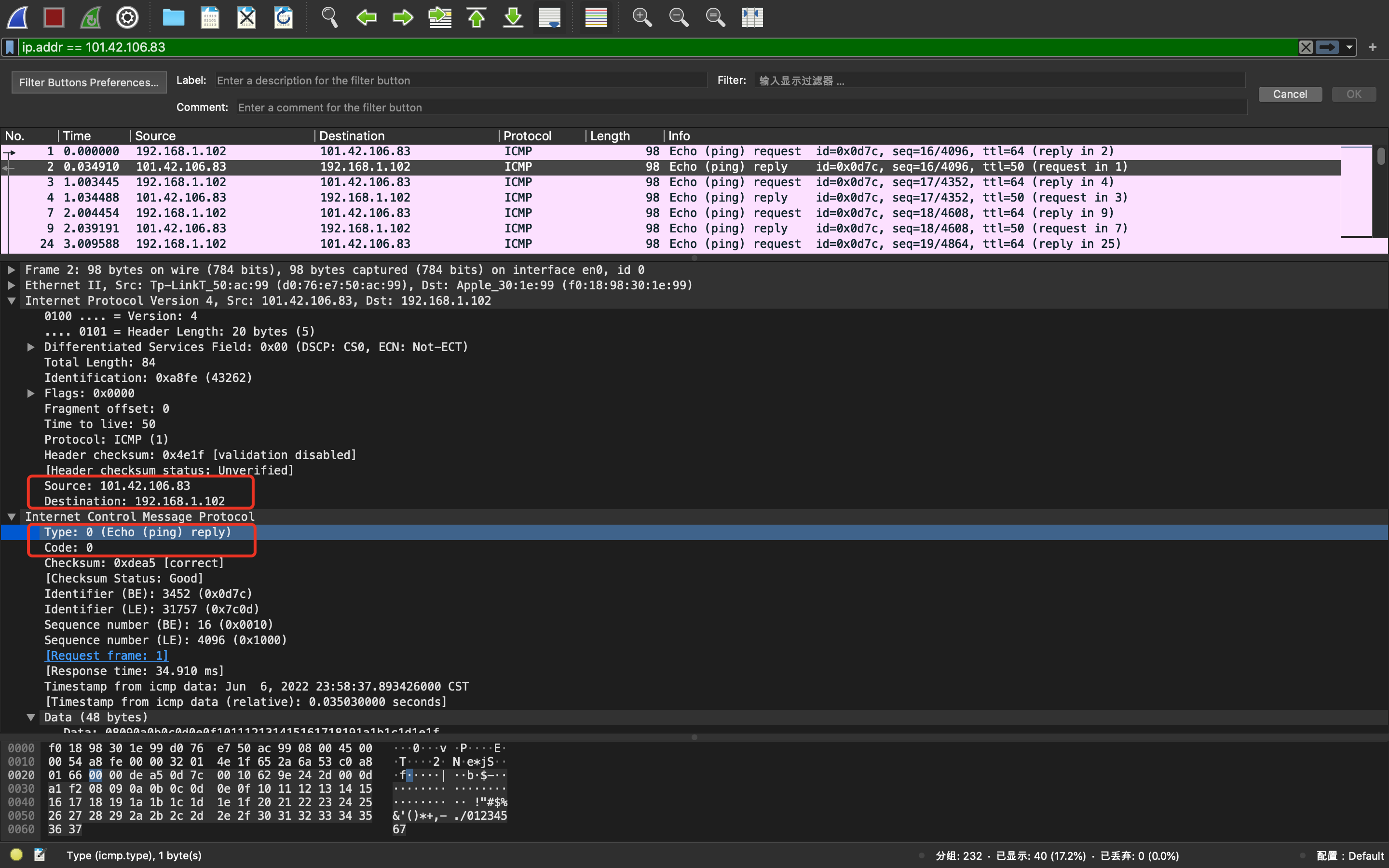Image resolution: width=1389 pixels, height=868 pixels.
Task: Follow the Request frame: 1 link
Action: (107, 656)
